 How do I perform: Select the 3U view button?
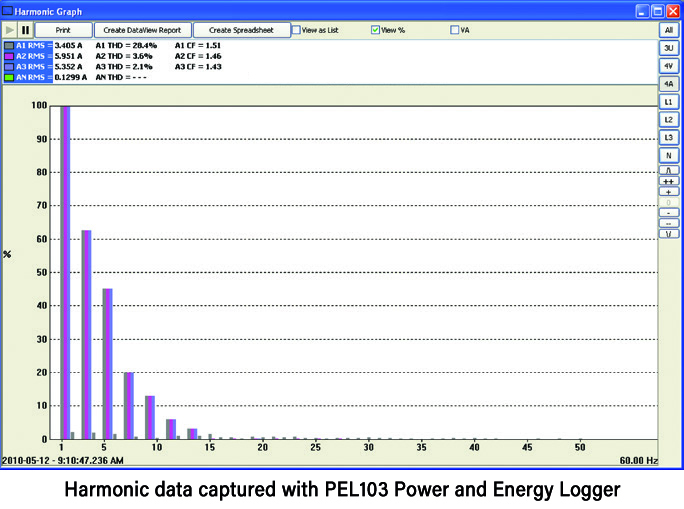[669, 48]
